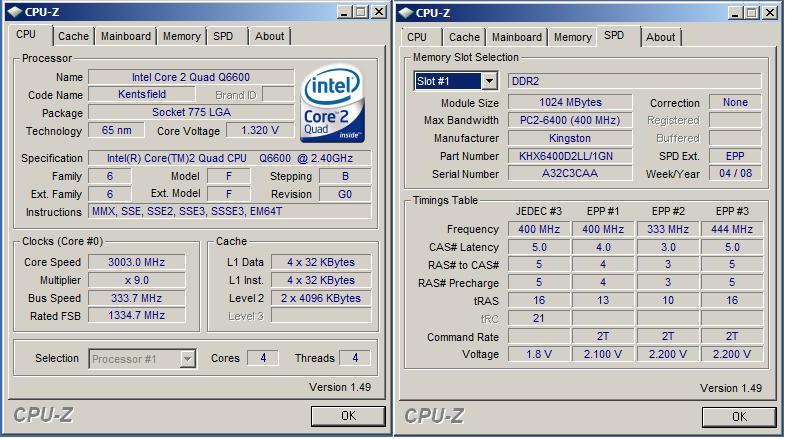This screenshot has width=787, height=439.
Task: Click the Stepping value B
Action: [345, 176]
